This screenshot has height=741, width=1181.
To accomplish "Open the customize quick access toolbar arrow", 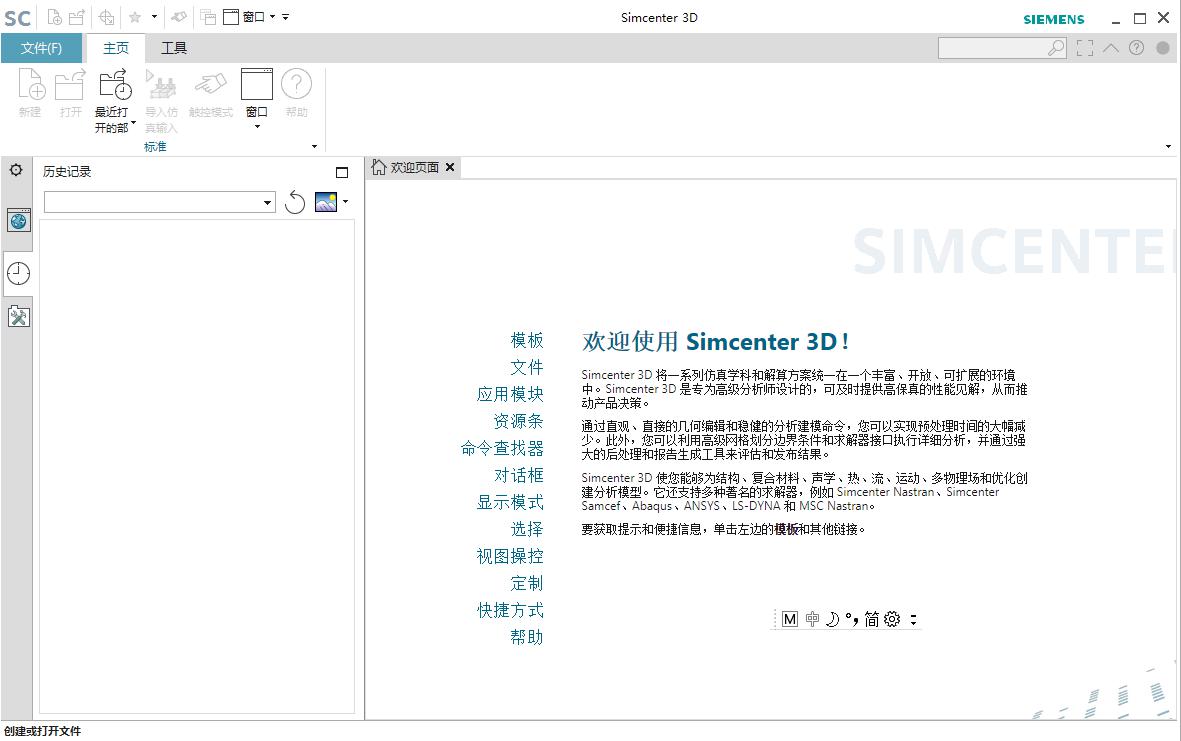I will tap(285, 17).
